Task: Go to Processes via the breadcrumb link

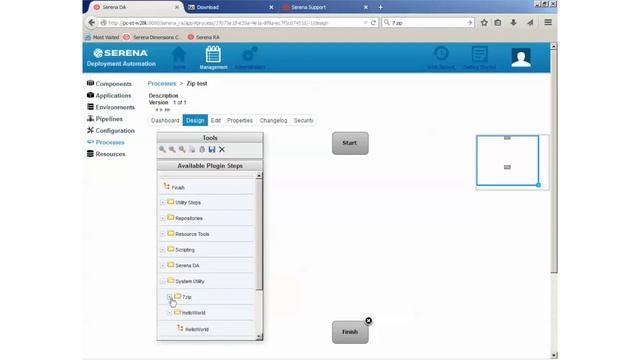Action: coord(162,83)
